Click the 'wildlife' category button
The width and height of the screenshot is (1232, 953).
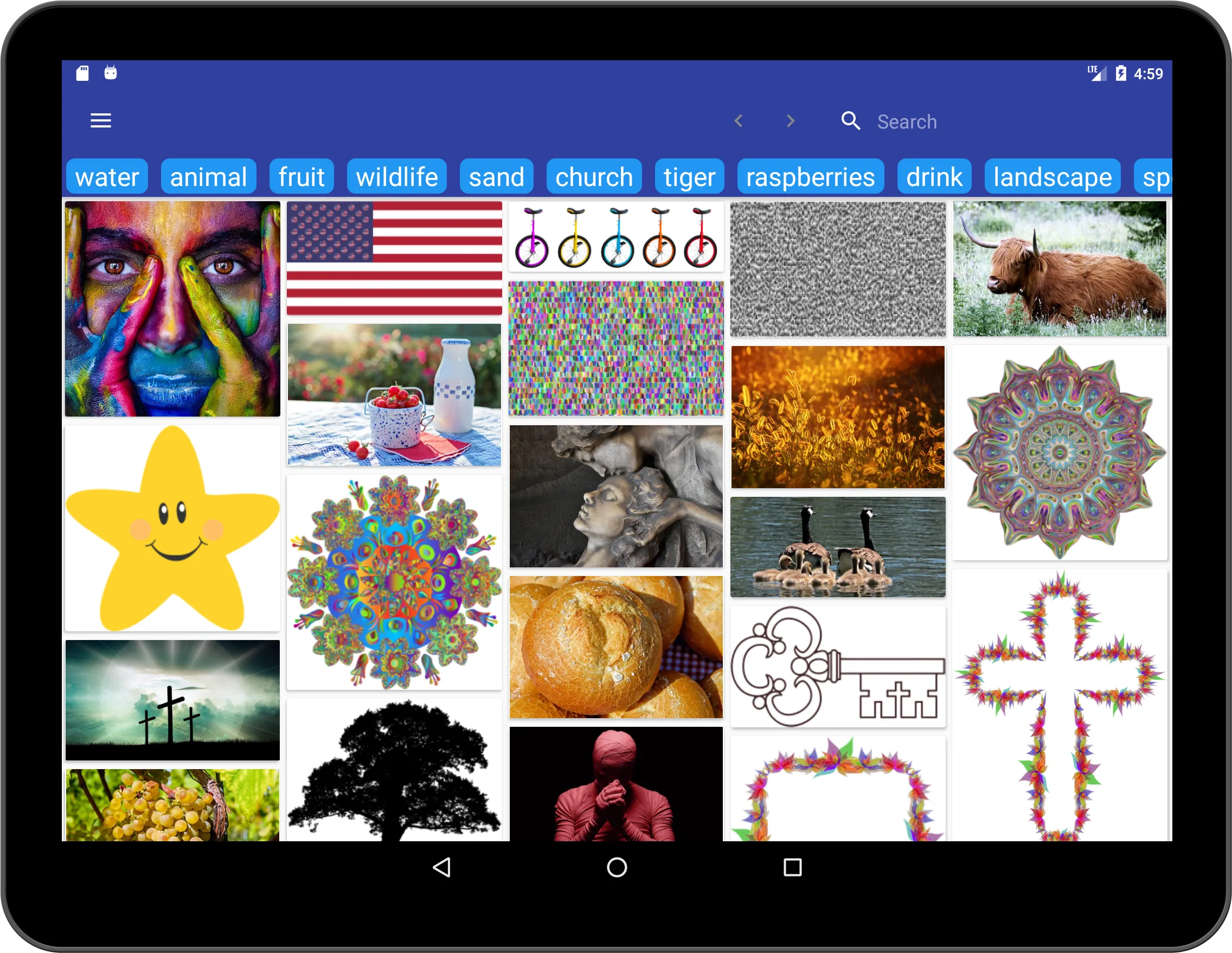(398, 177)
